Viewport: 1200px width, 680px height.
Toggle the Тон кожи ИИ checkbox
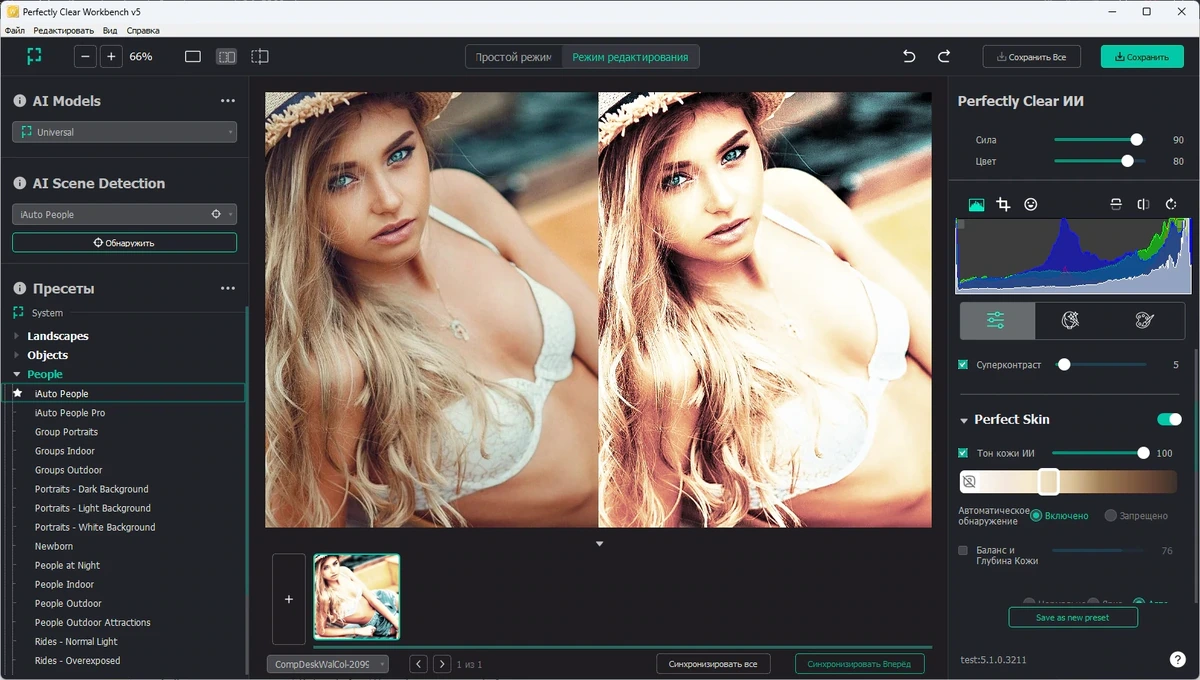[x=963, y=453]
